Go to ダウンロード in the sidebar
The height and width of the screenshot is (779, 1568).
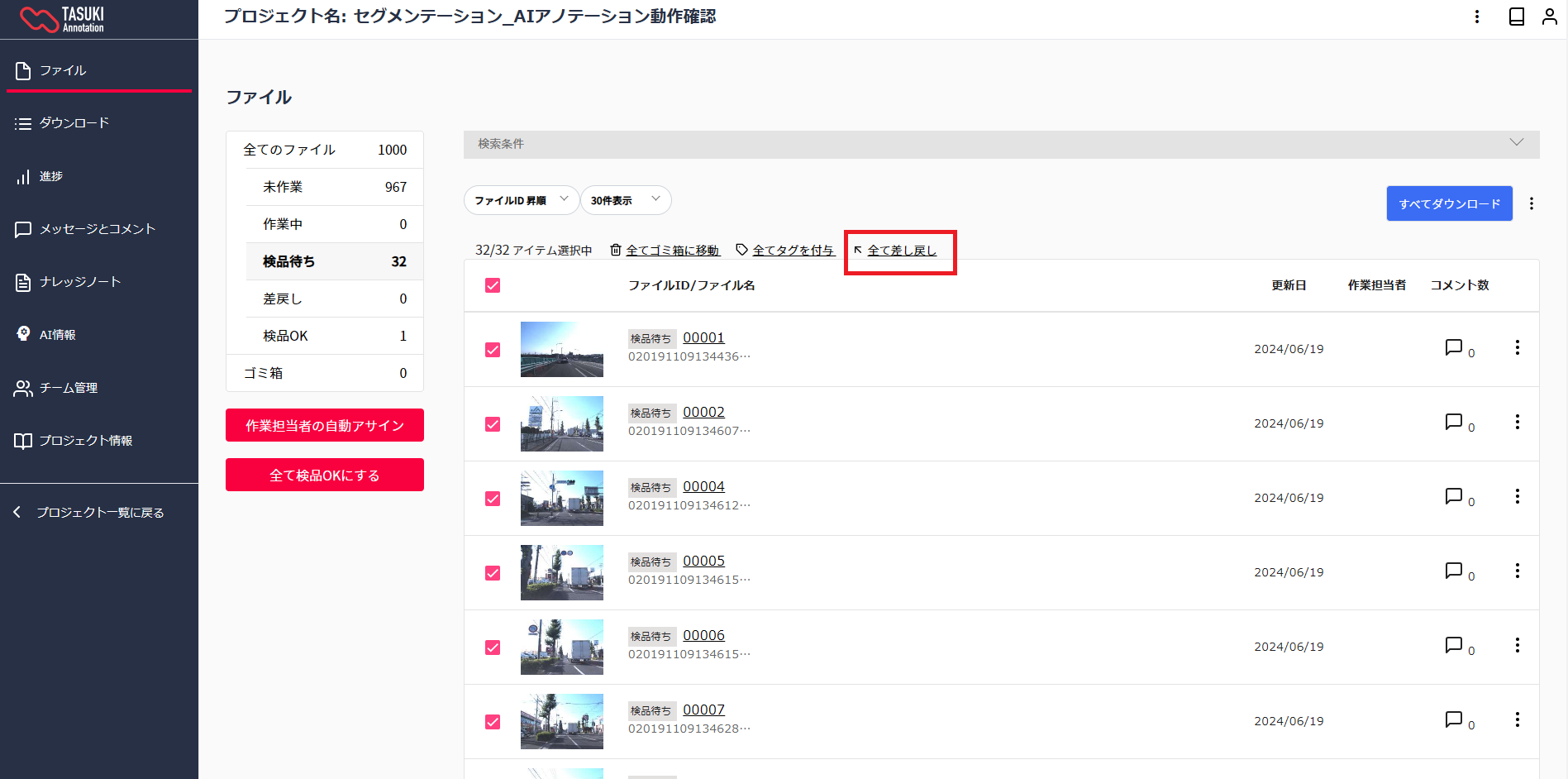click(99, 123)
